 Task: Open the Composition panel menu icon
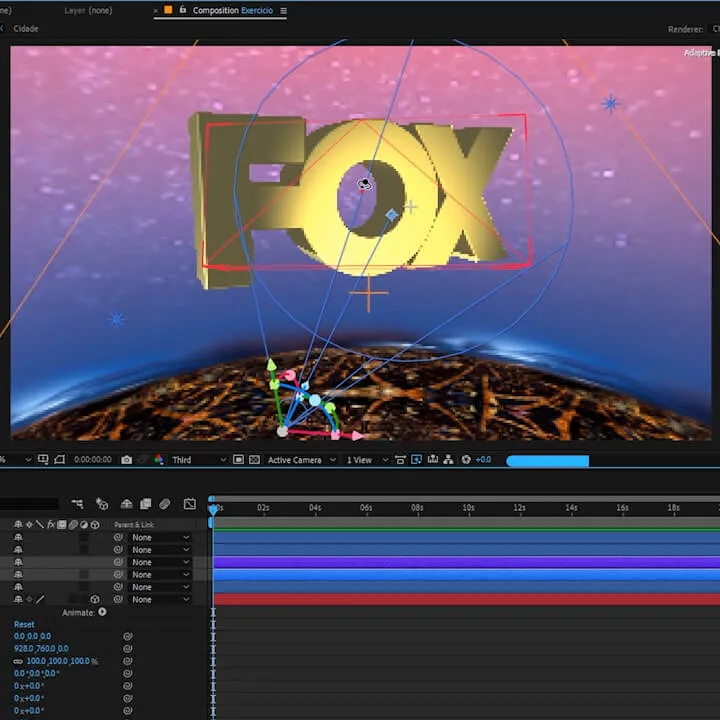coord(283,11)
